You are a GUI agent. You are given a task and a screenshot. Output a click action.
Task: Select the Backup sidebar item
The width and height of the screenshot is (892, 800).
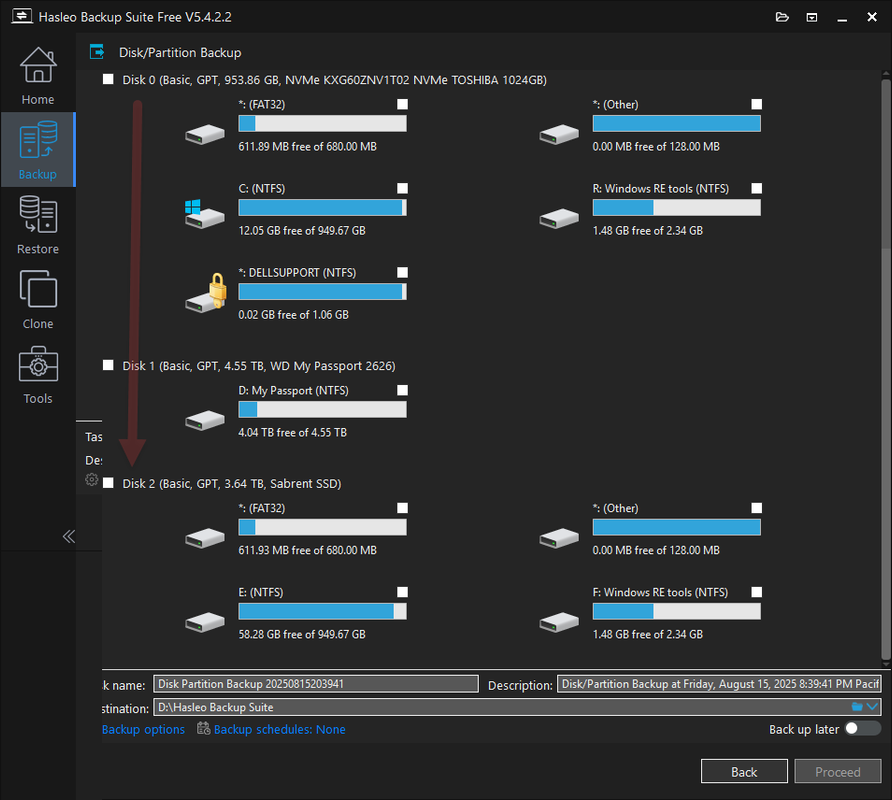point(38,150)
